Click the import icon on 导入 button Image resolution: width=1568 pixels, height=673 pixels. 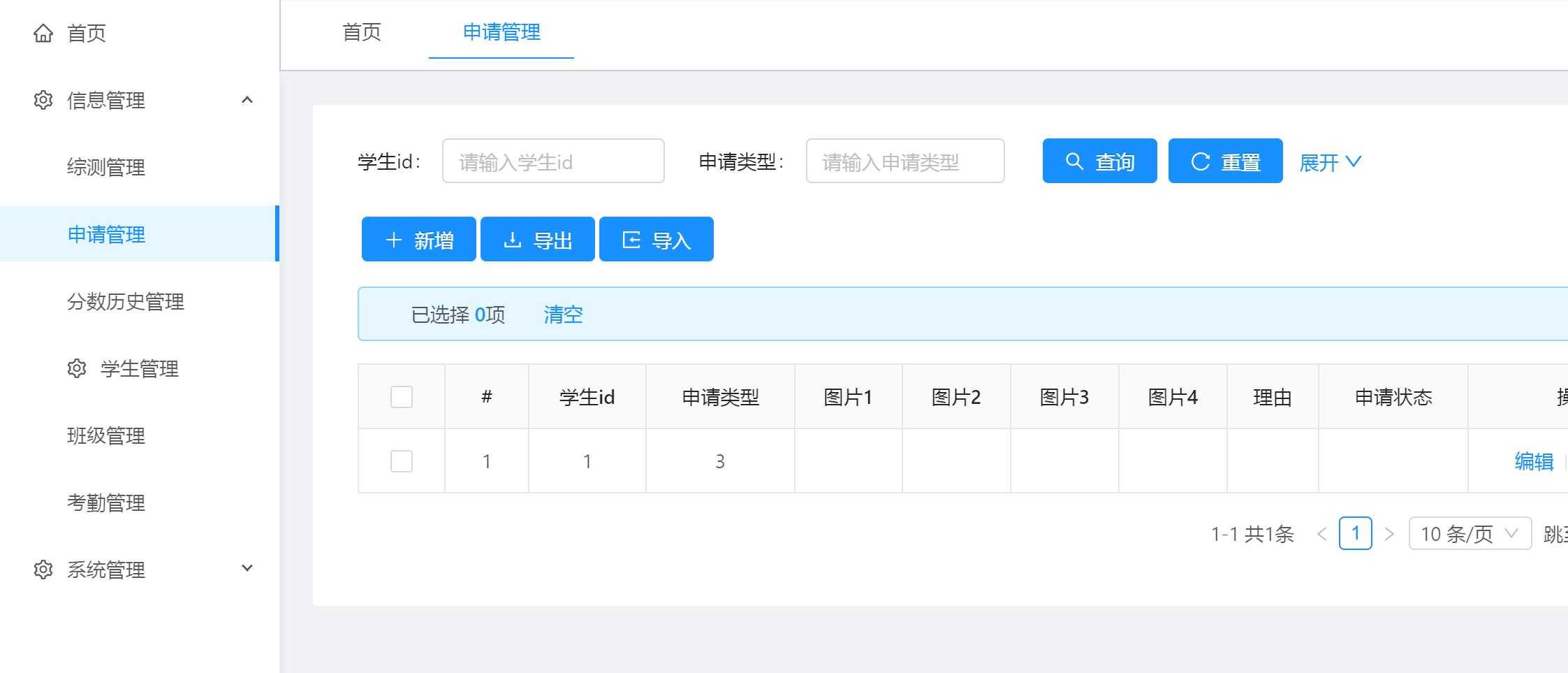tap(631, 240)
